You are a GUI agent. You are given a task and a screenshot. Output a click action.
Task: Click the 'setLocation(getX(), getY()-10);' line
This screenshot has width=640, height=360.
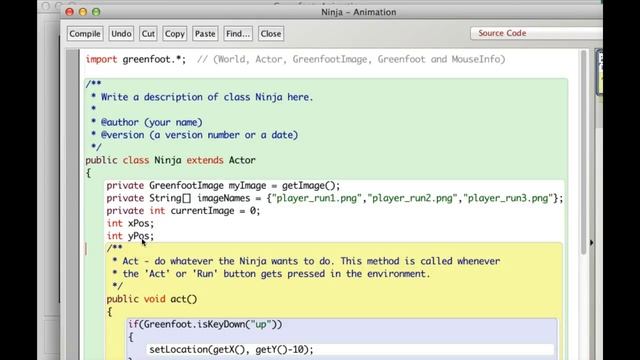point(231,350)
